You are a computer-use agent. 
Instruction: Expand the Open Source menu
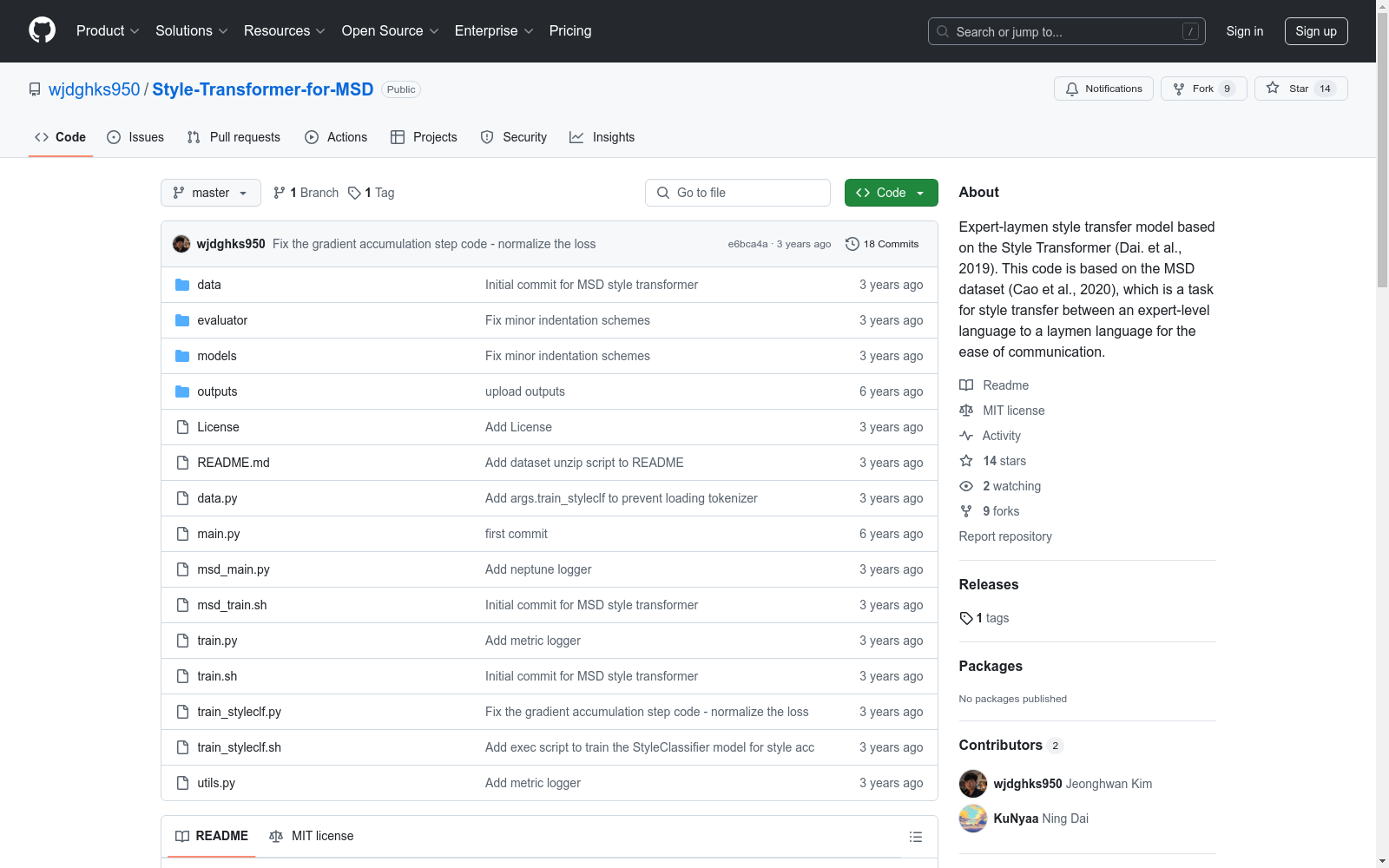coord(391,30)
